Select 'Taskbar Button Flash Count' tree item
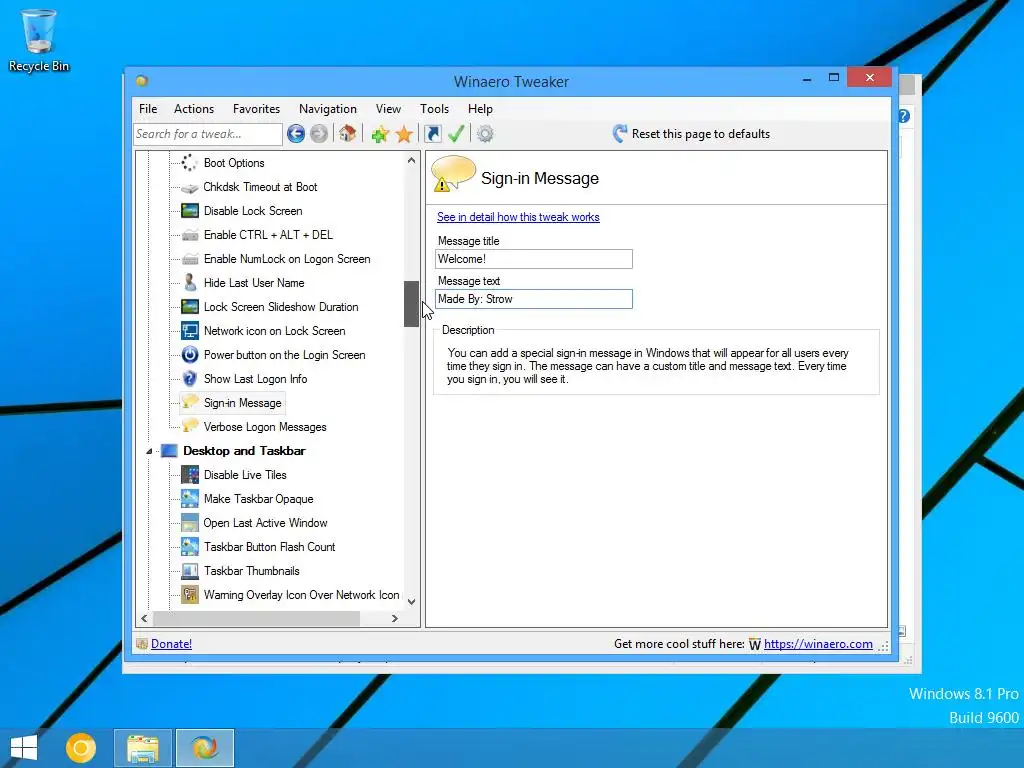This screenshot has width=1024, height=768. click(x=269, y=547)
